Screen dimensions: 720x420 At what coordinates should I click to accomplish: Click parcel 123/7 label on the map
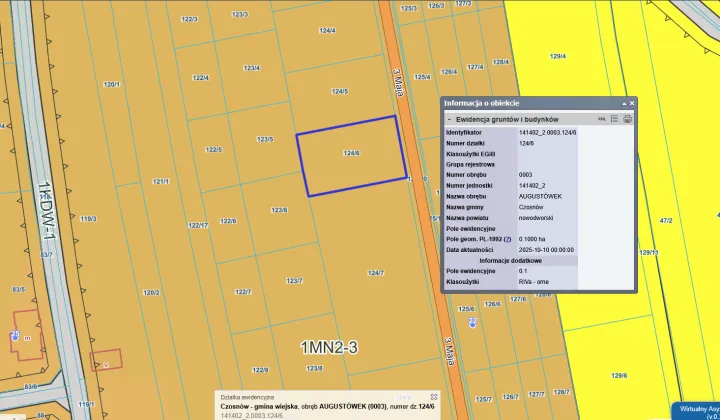click(x=294, y=280)
